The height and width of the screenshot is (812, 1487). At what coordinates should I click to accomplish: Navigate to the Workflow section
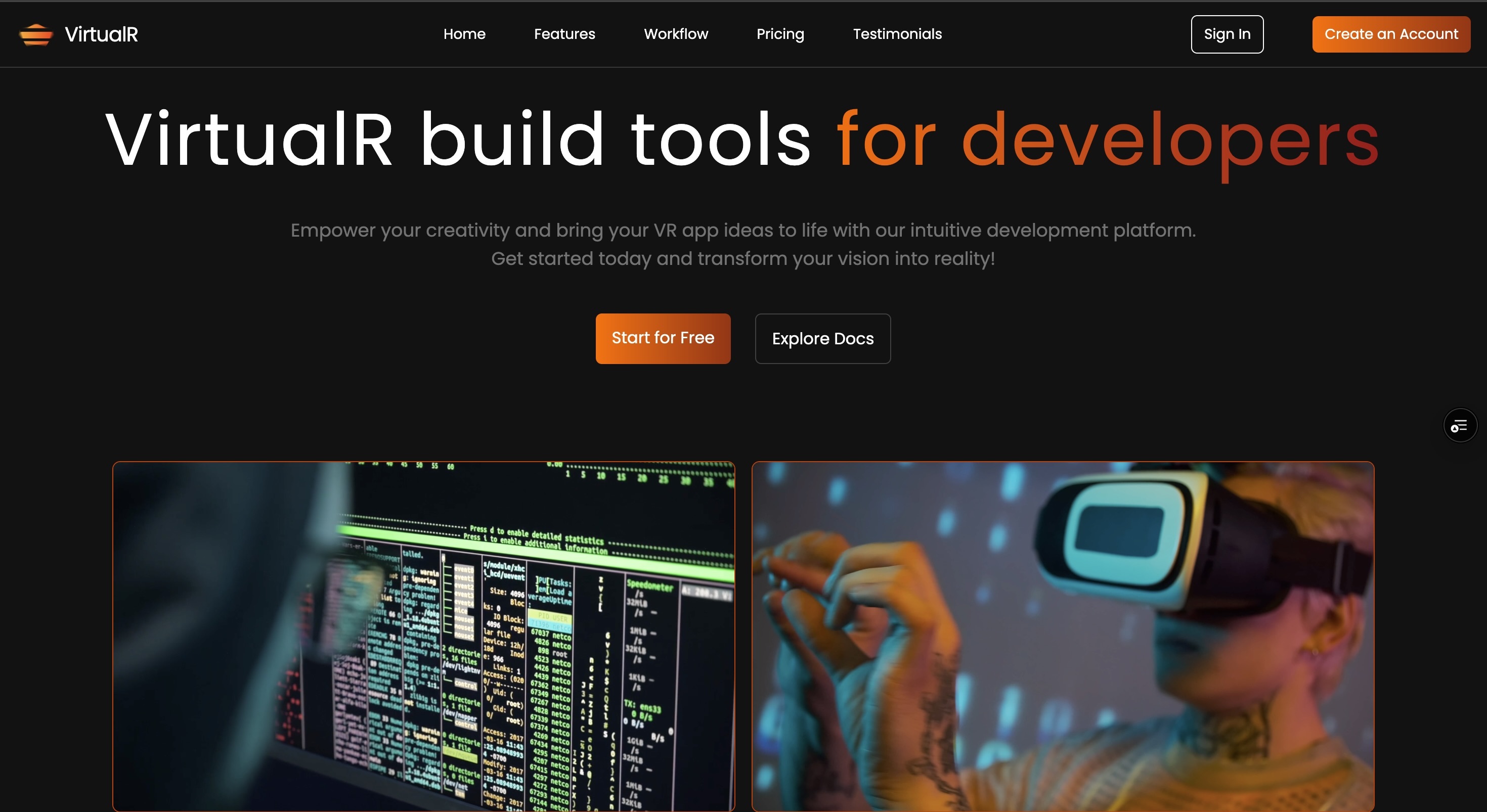click(675, 34)
